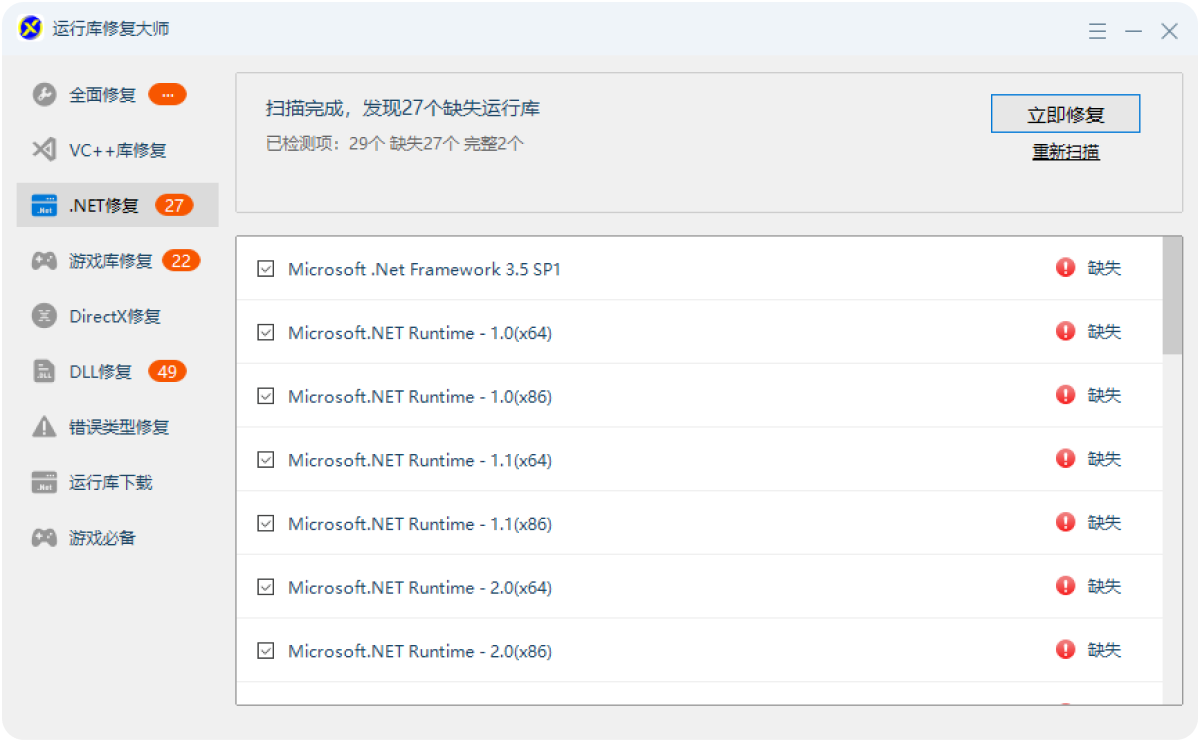Viewport: 1200px width, 742px height.
Task: Uncheck .NET Runtime 1.1(x86) item
Action: tap(266, 524)
